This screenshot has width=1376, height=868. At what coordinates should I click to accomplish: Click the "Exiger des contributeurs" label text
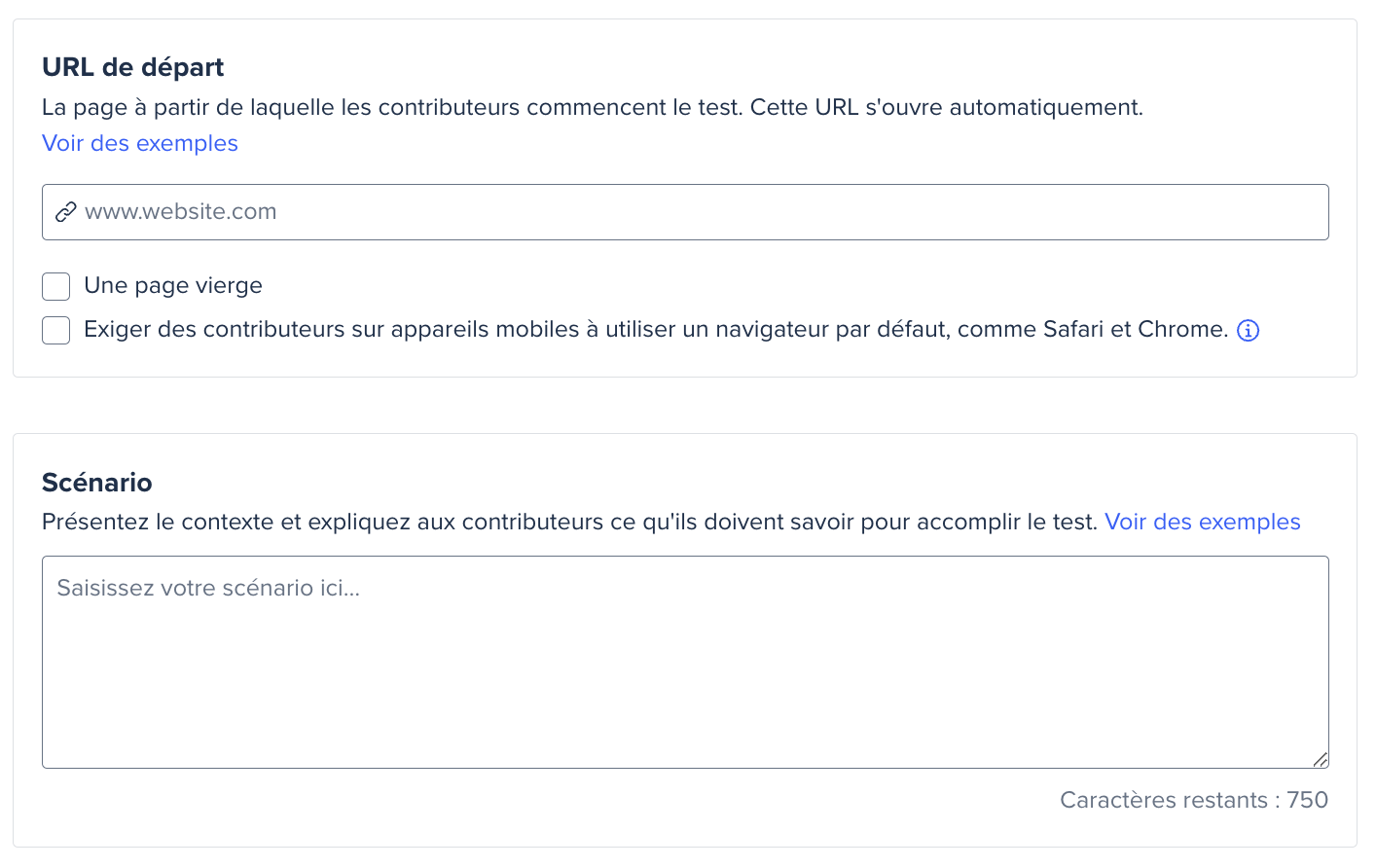(x=656, y=329)
